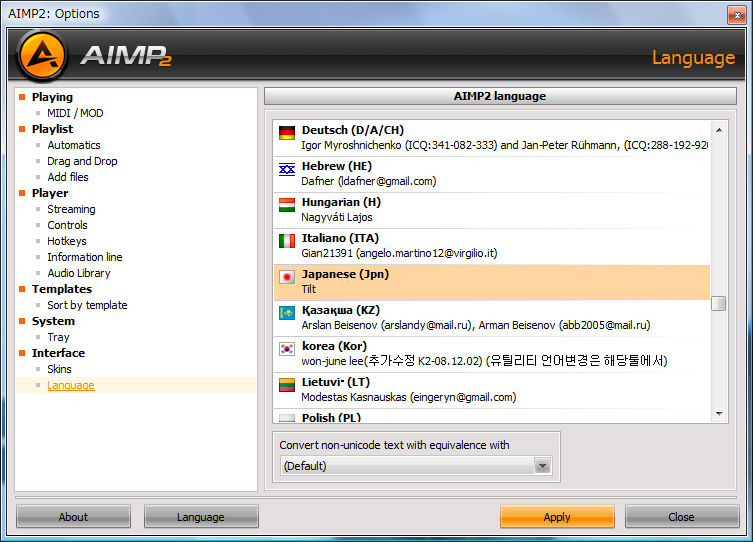The height and width of the screenshot is (542, 753).
Task: Click the Italian flag icon for Italiano
Action: click(x=287, y=241)
